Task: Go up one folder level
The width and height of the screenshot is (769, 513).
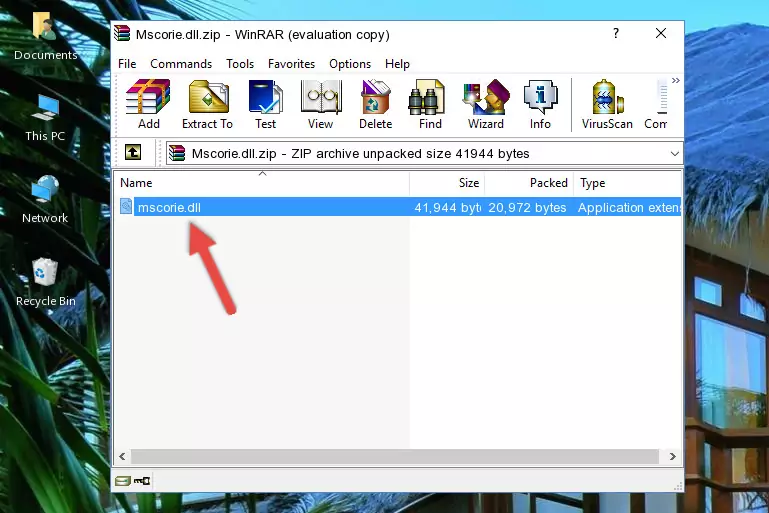Action: click(133, 153)
